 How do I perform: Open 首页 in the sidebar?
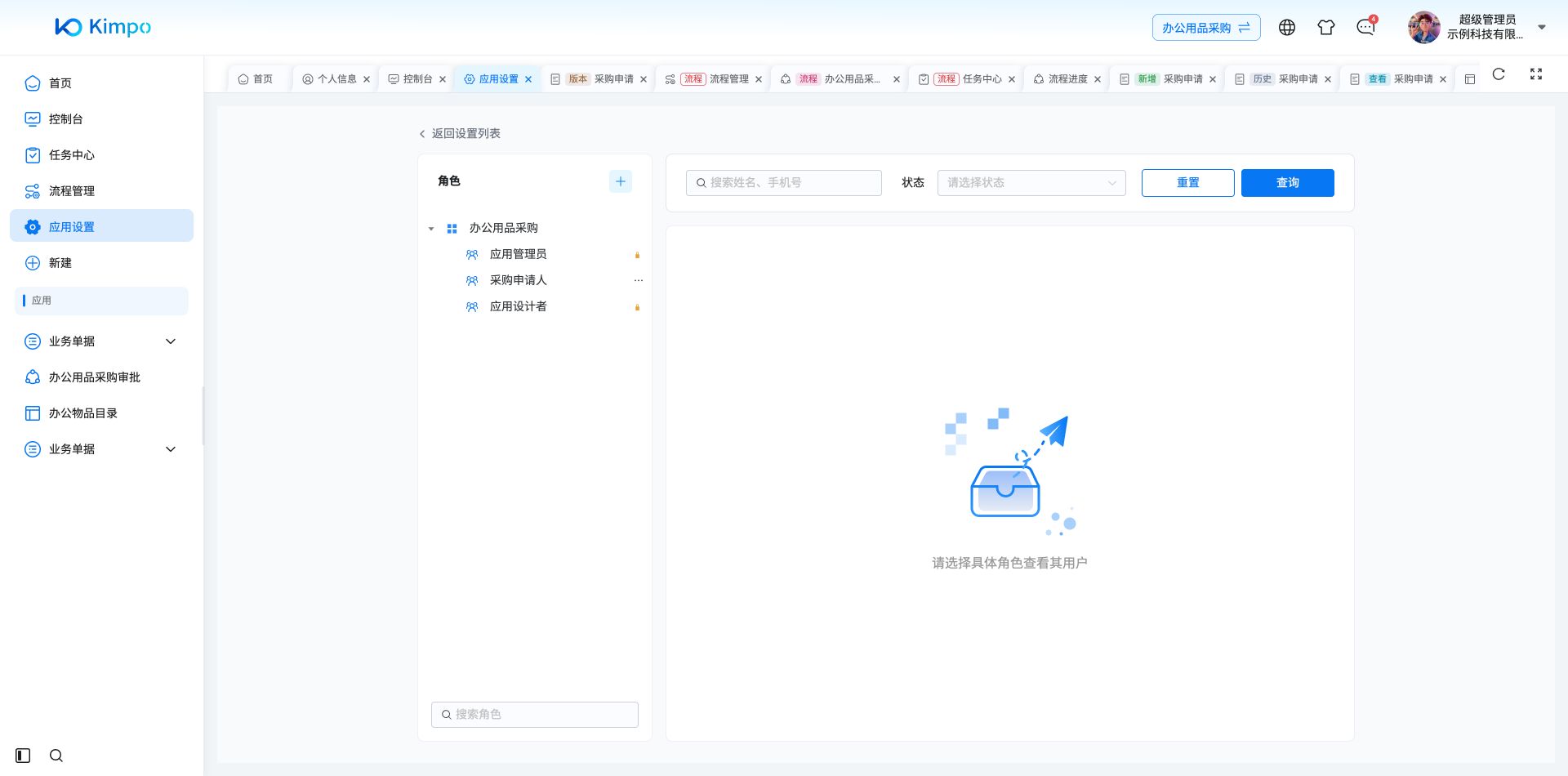coord(101,83)
